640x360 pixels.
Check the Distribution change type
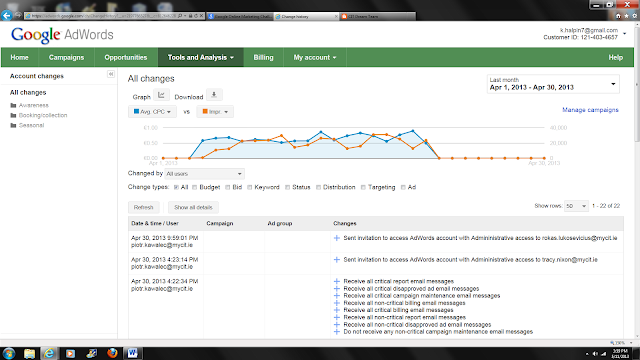(x=318, y=187)
